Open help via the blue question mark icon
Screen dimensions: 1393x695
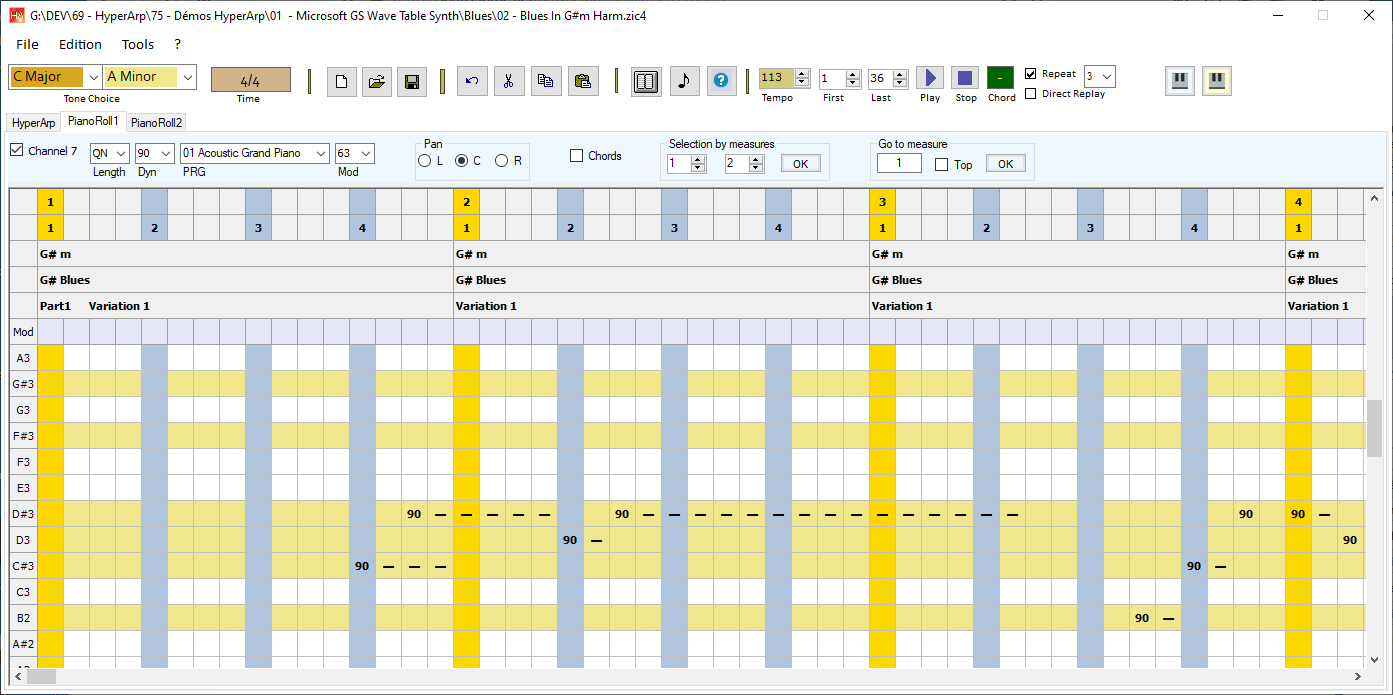(722, 81)
